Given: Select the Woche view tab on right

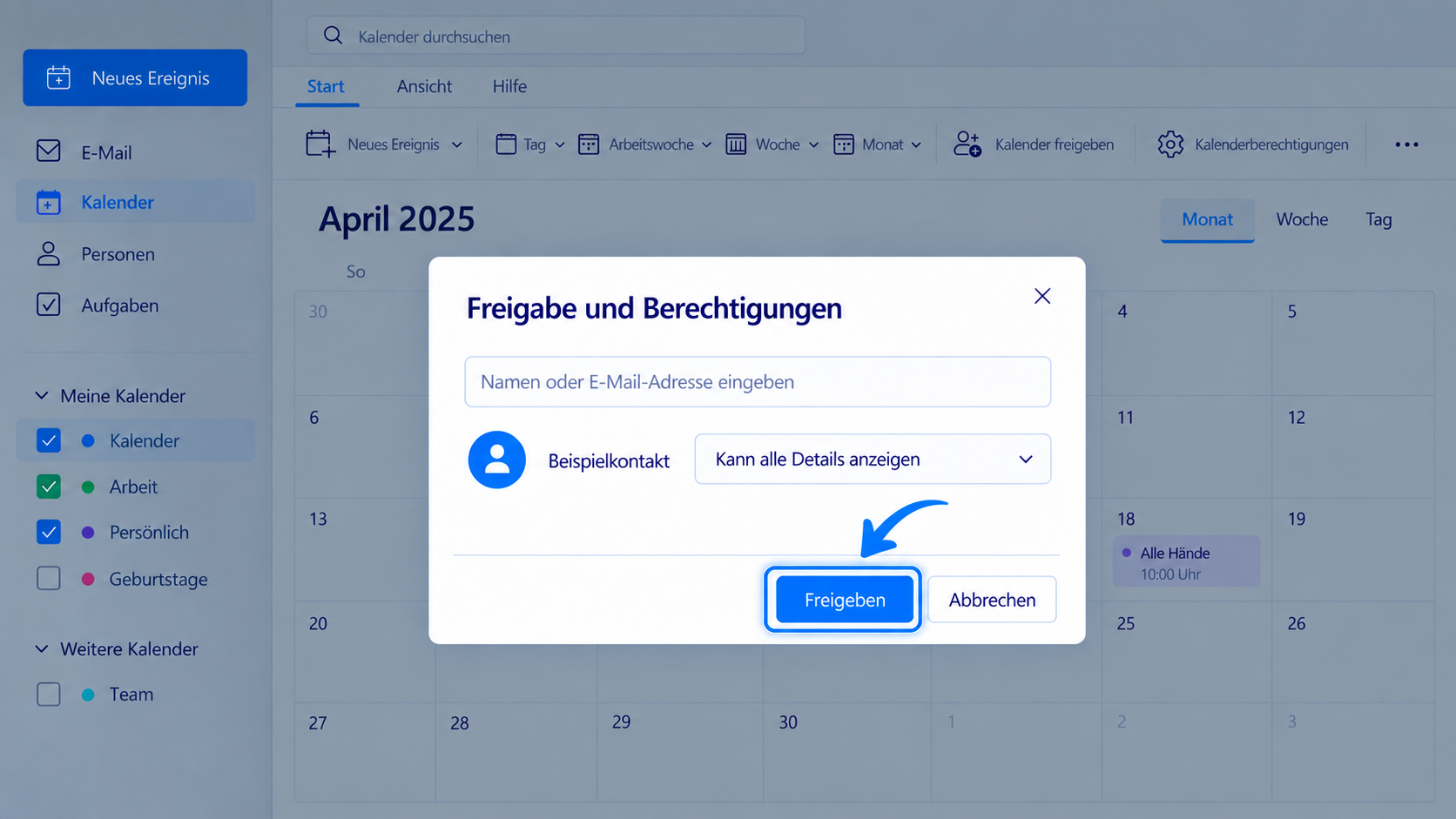Looking at the screenshot, I should 1302,219.
